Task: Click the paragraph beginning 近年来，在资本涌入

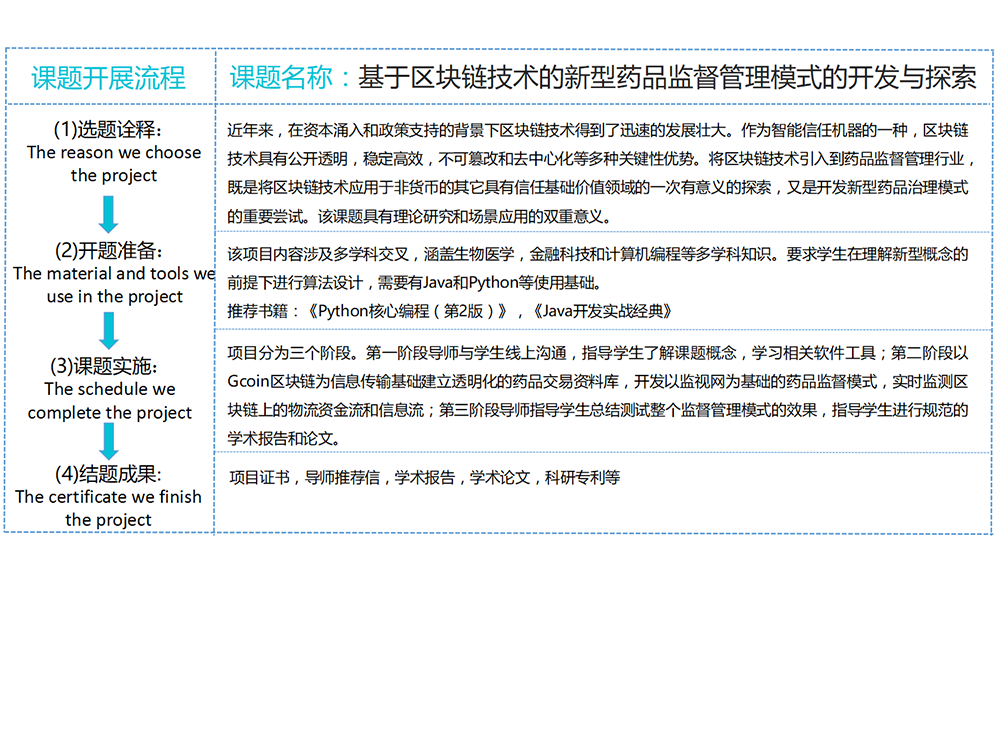Action: tap(600, 173)
